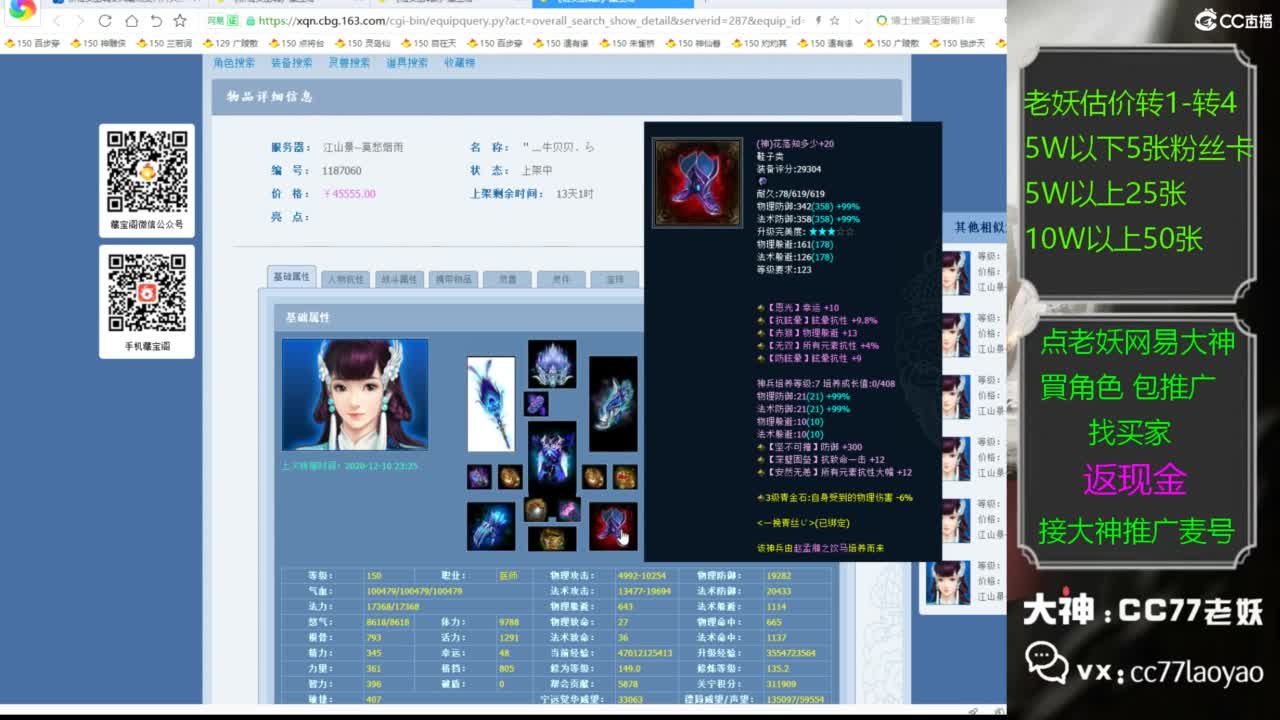Click the listing number 1187060

(342, 171)
